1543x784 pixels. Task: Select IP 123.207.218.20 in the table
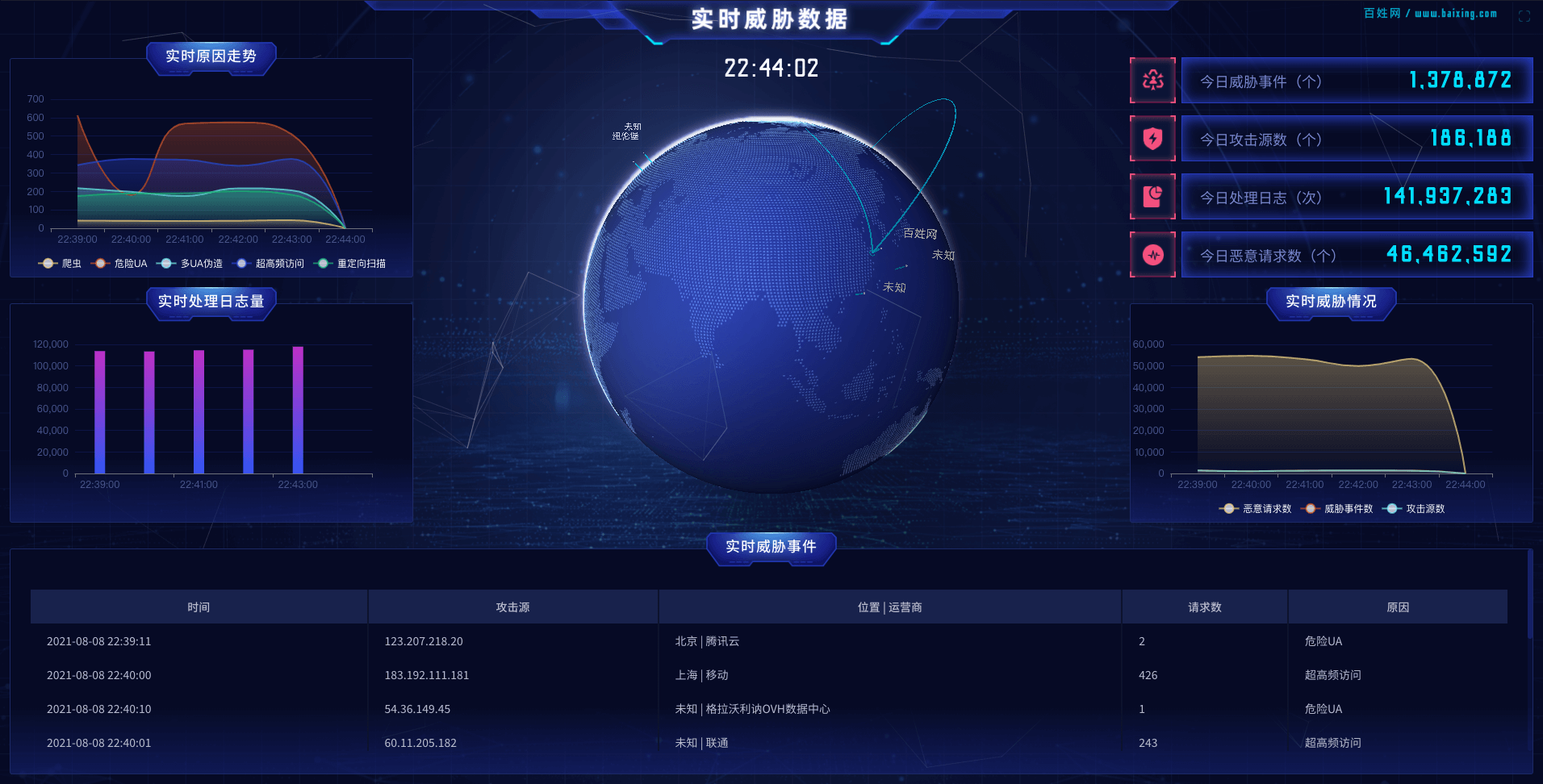[x=424, y=641]
